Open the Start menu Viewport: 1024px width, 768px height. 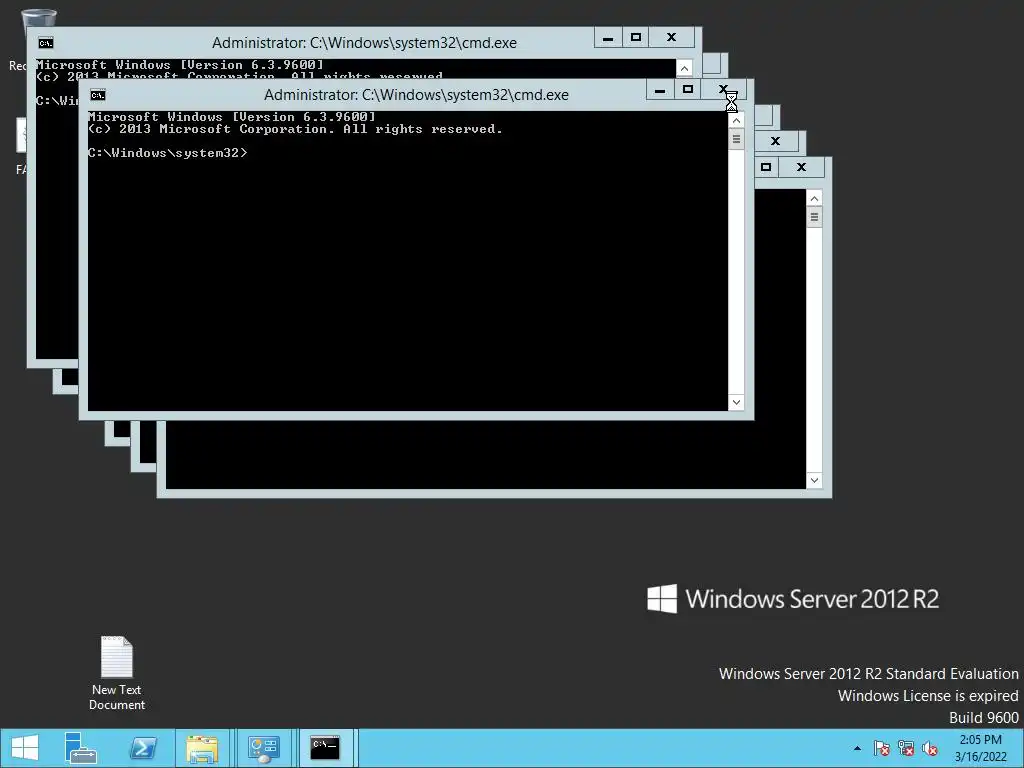pos(25,748)
